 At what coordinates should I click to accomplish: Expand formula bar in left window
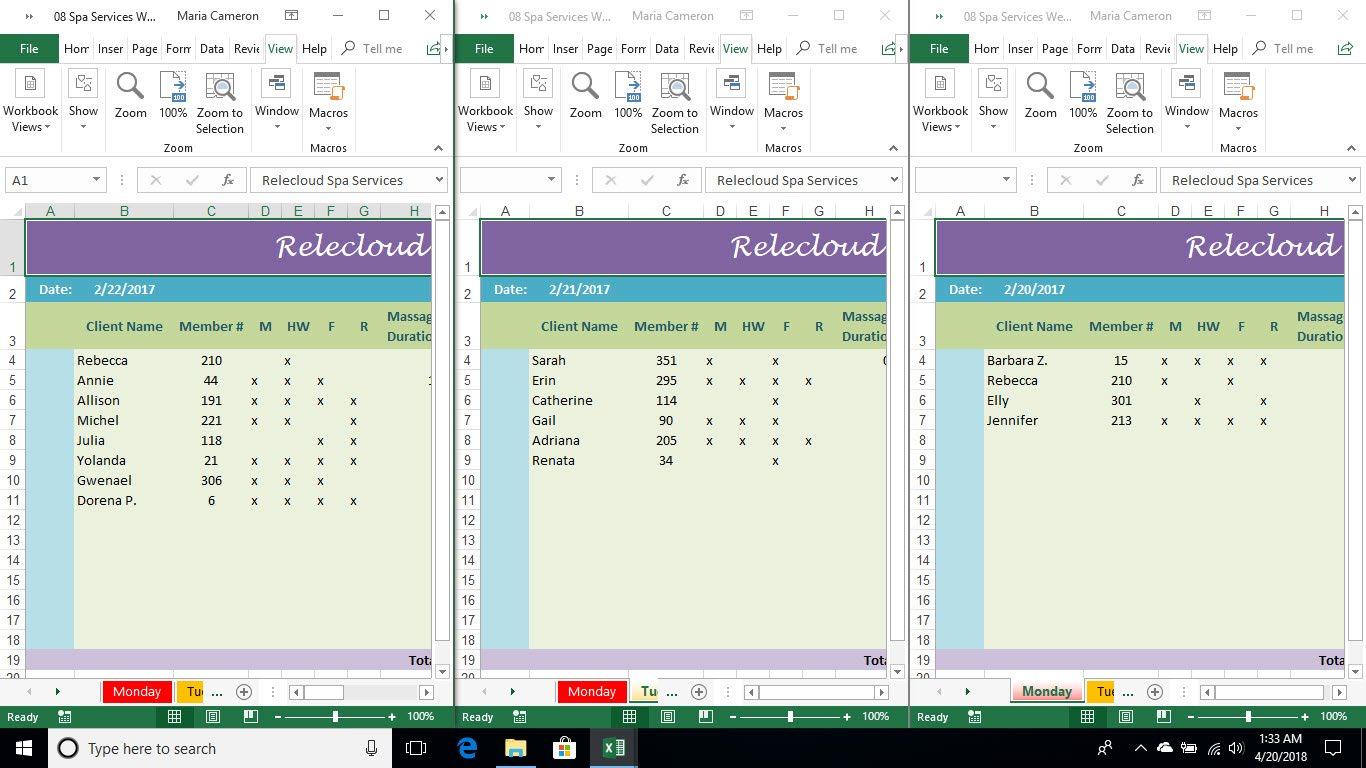(438, 180)
